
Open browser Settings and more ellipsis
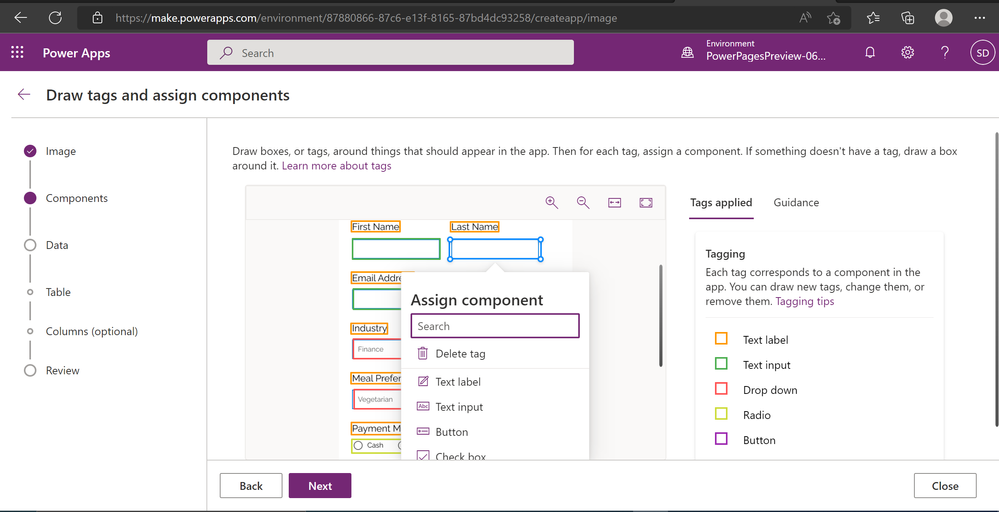point(980,18)
